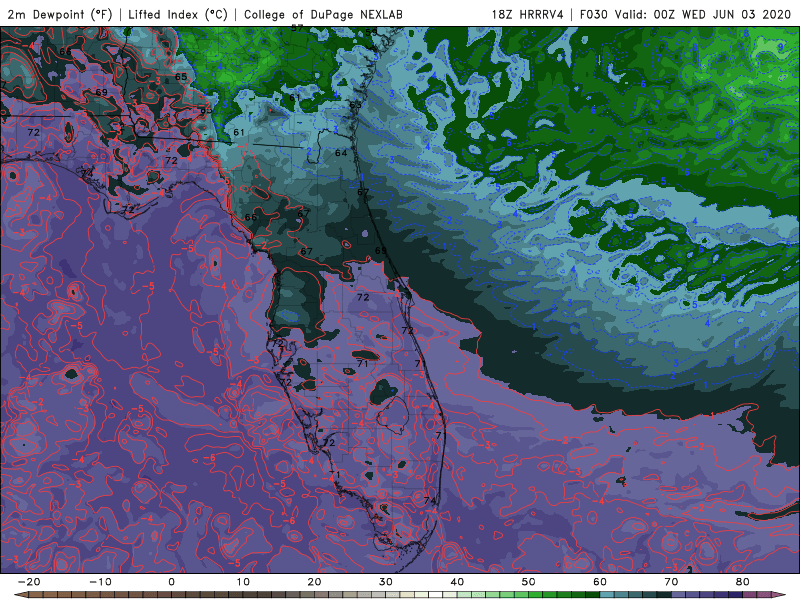800x600 pixels.
Task: Select the "00Z WED JUN 03 2020" valid time
Action: click(x=722, y=14)
